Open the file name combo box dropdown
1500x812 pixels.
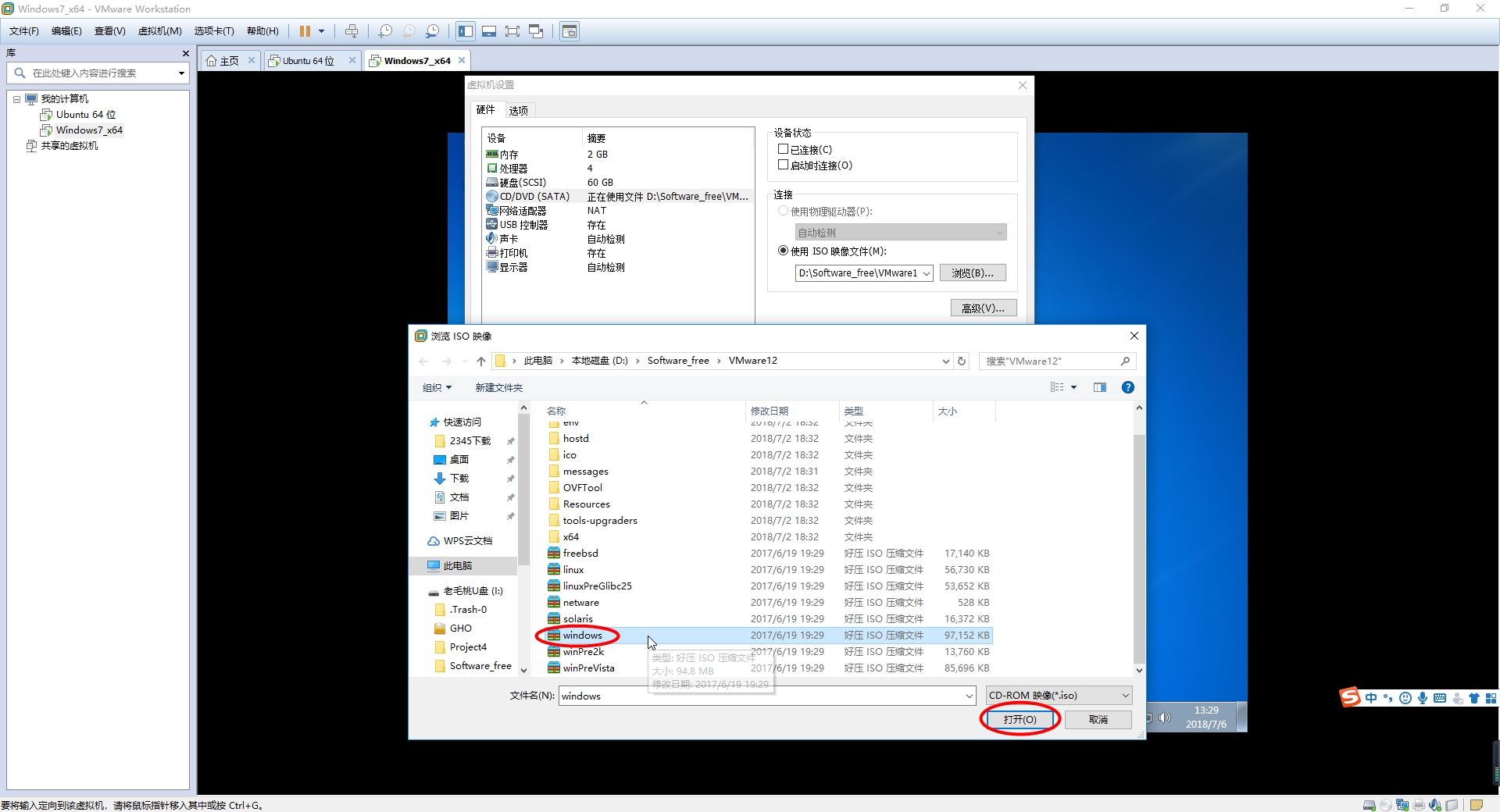click(969, 696)
